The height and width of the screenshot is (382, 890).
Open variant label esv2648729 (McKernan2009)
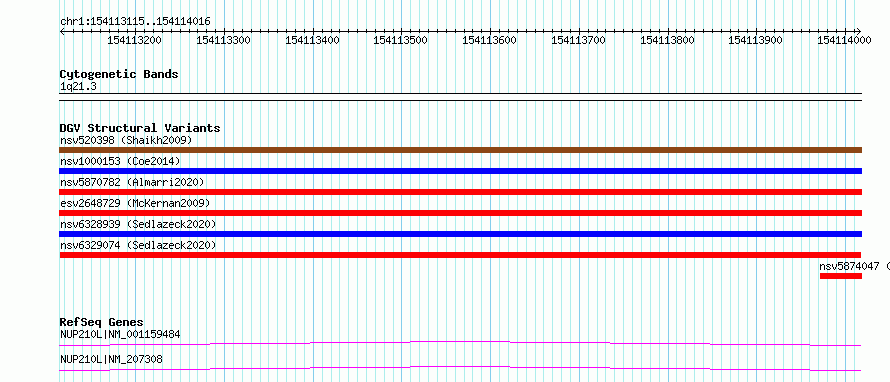pyautogui.click(x=135, y=203)
